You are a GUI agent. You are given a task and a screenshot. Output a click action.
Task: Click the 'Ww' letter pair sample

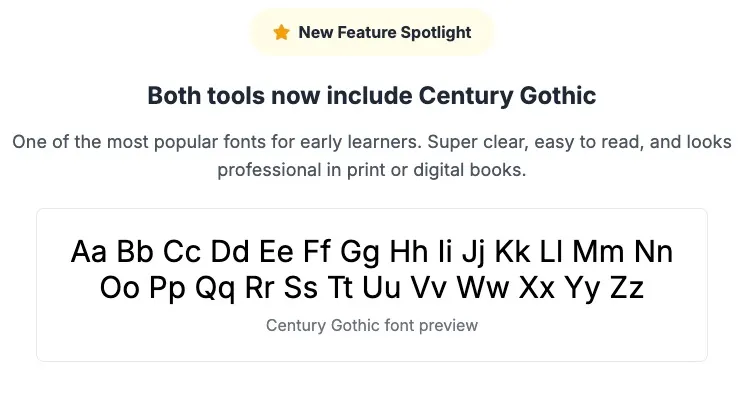pyautogui.click(x=483, y=288)
